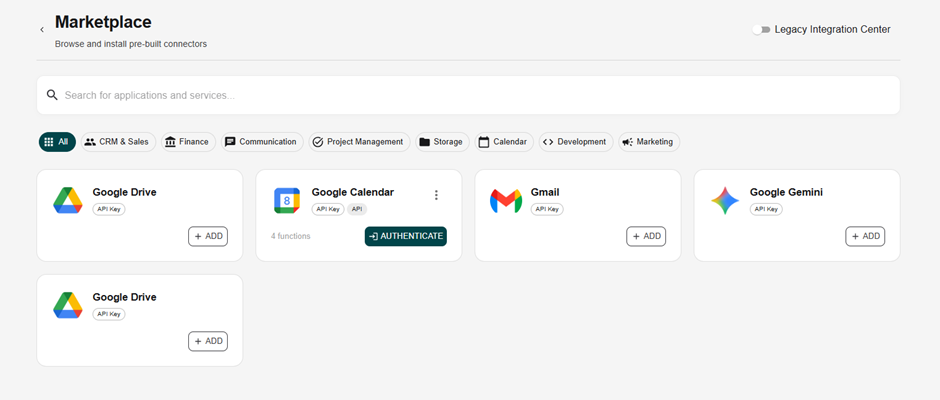Open the Google Calendar three-dot menu
940x400 pixels.
click(x=436, y=195)
